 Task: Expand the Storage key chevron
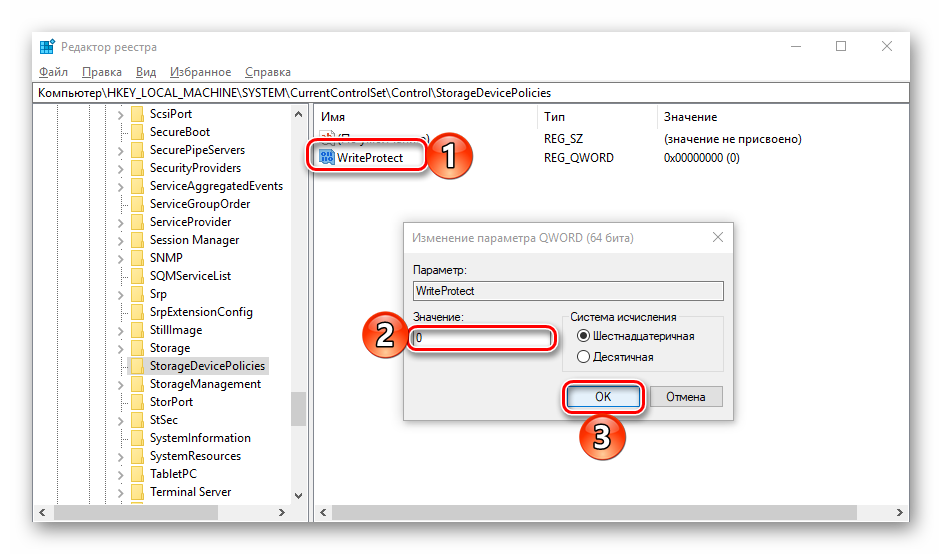(120, 348)
